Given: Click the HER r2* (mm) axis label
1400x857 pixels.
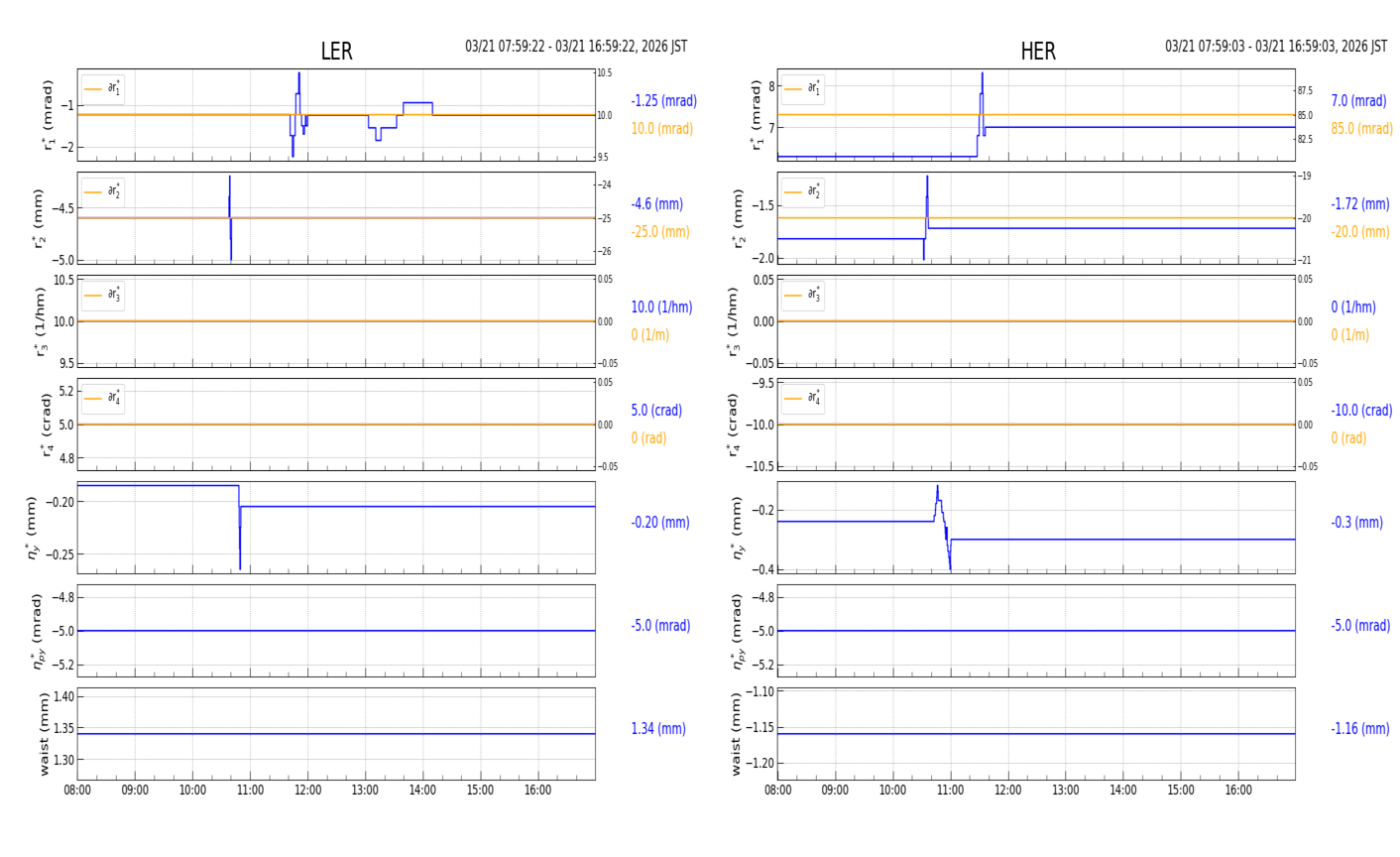Looking at the screenshot, I should [739, 218].
